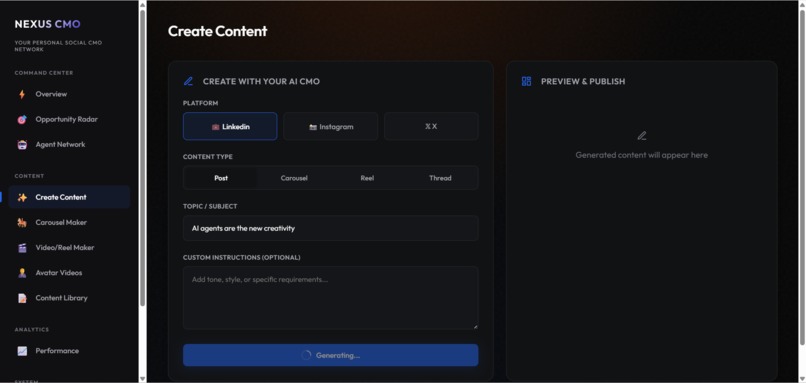Switch content type to Thread
This screenshot has width=806, height=383.
click(440, 178)
